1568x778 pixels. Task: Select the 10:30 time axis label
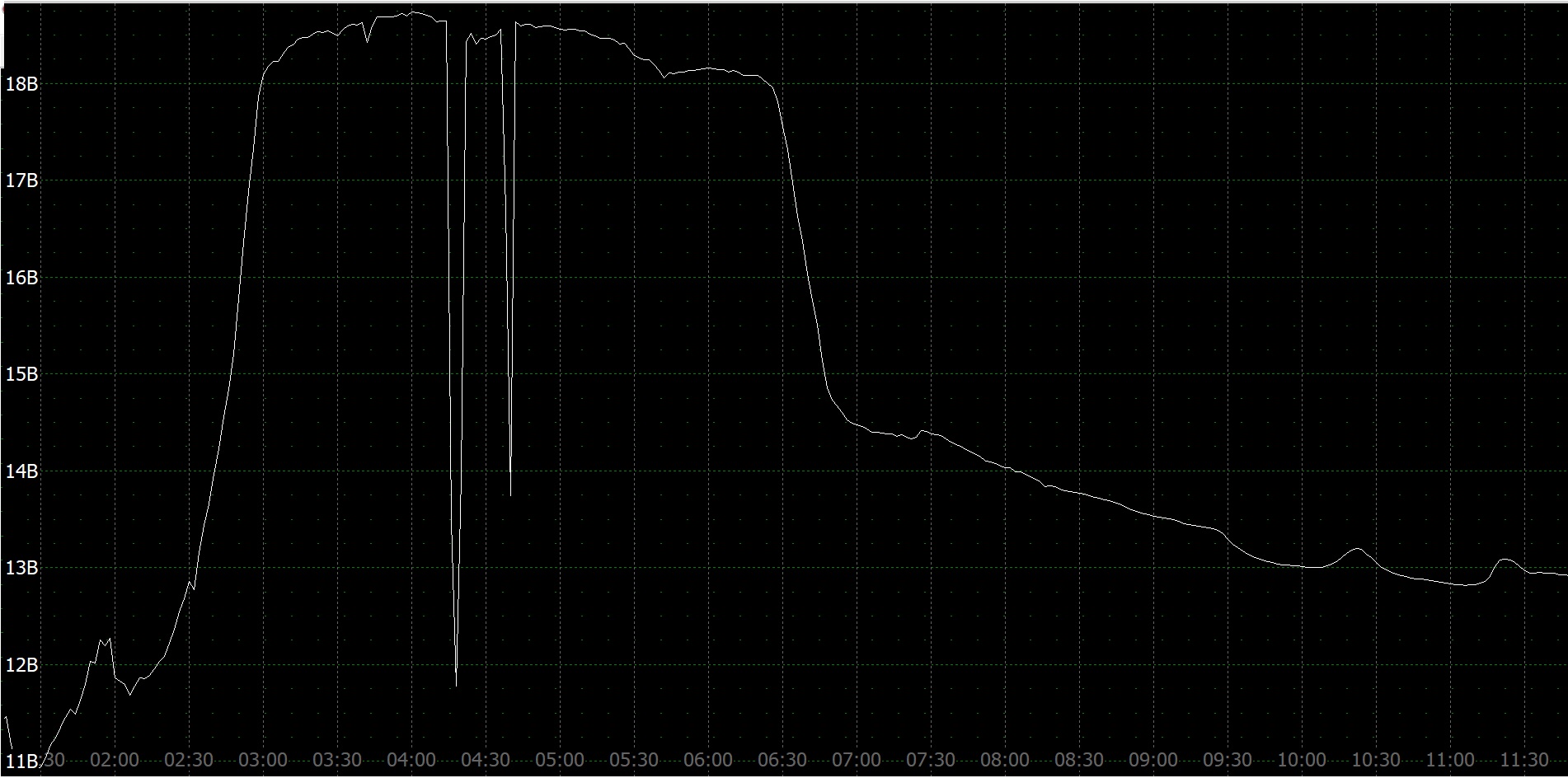pyautogui.click(x=1375, y=760)
